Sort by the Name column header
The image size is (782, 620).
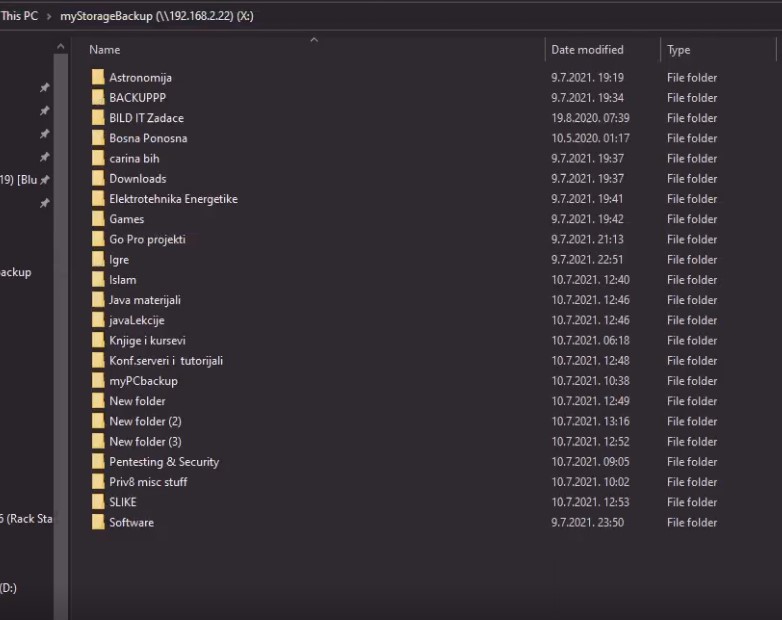105,50
